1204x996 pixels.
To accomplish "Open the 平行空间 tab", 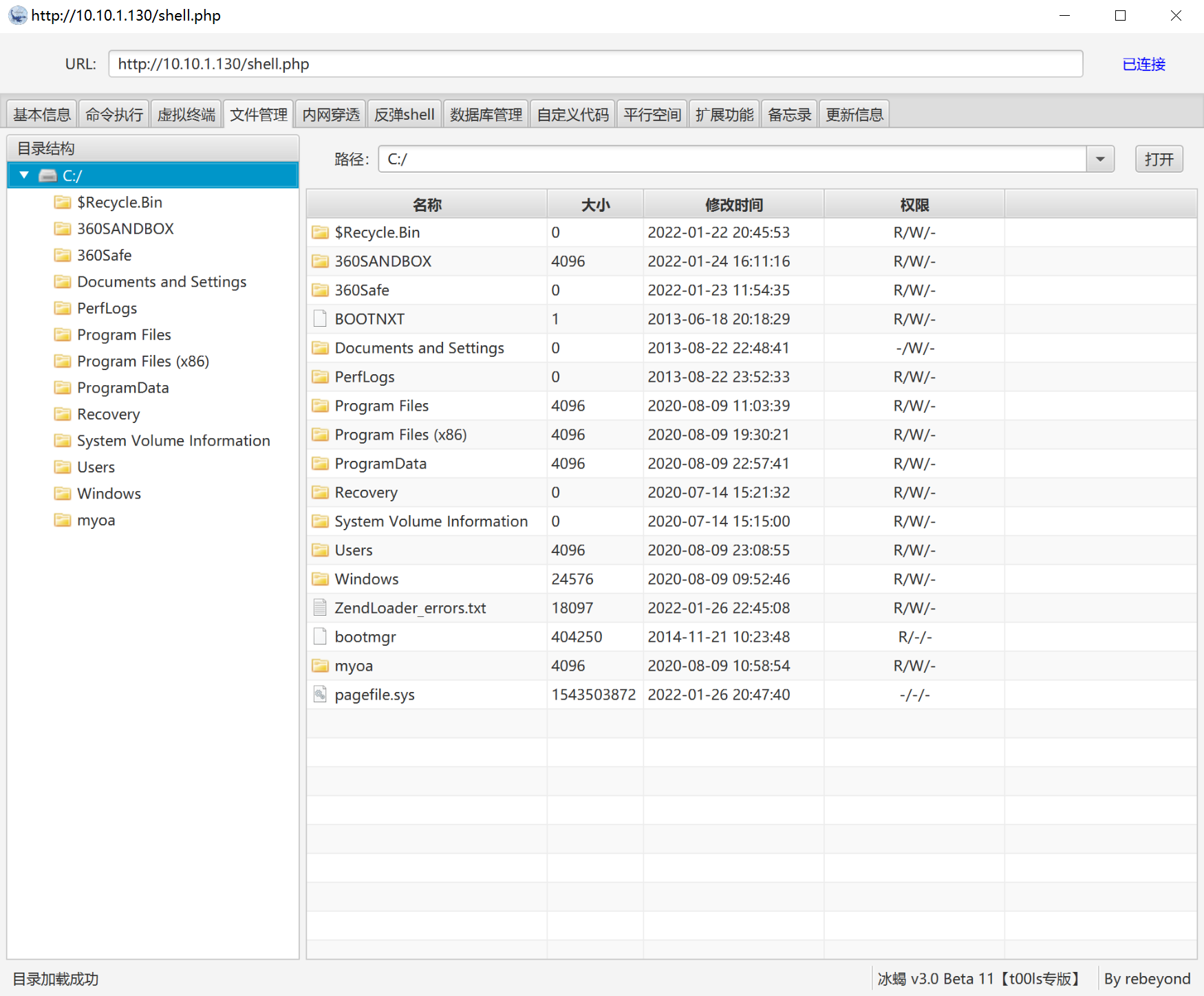I will point(652,114).
